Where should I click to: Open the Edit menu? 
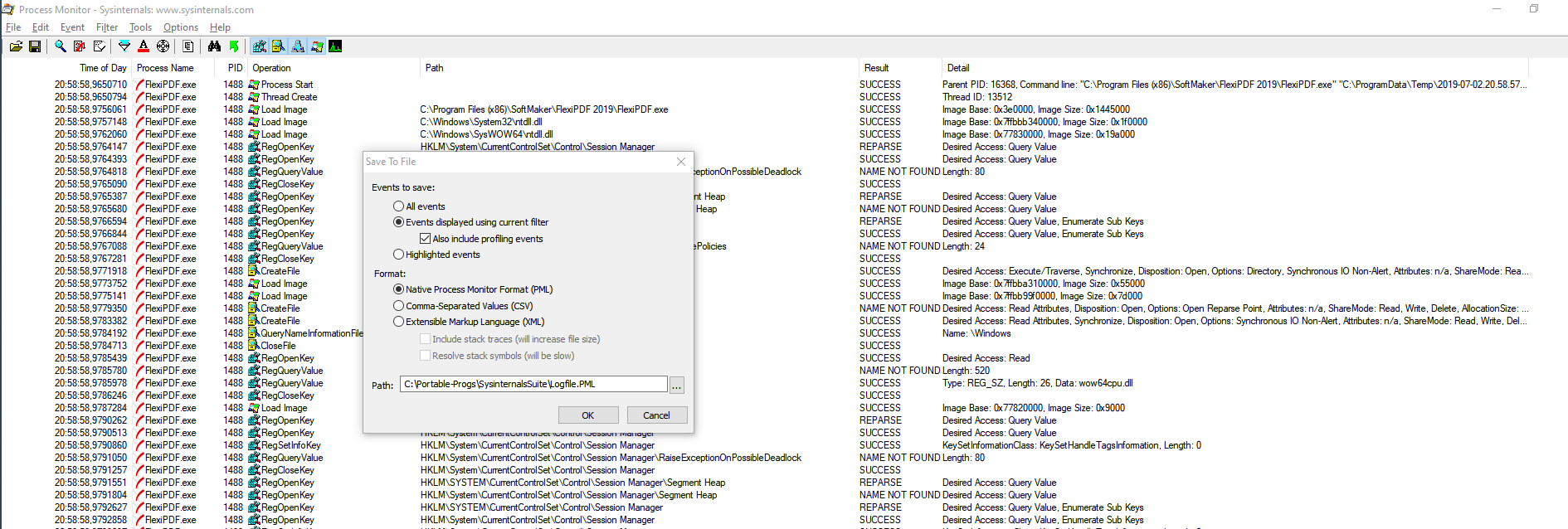tap(41, 27)
